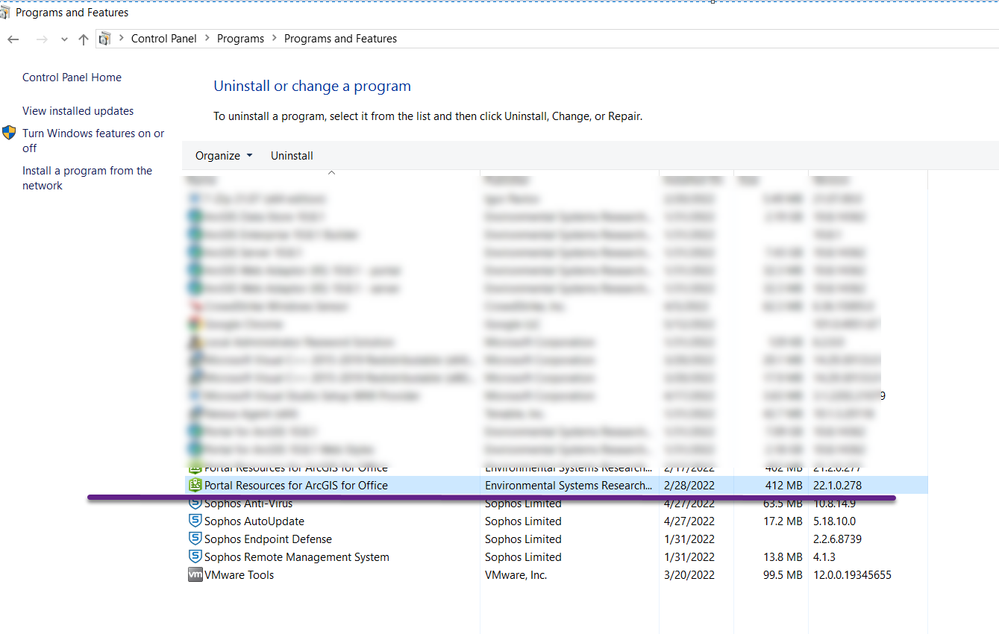999x634 pixels.
Task: Click version 5.18.10.0 cell
Action: click(x=834, y=521)
